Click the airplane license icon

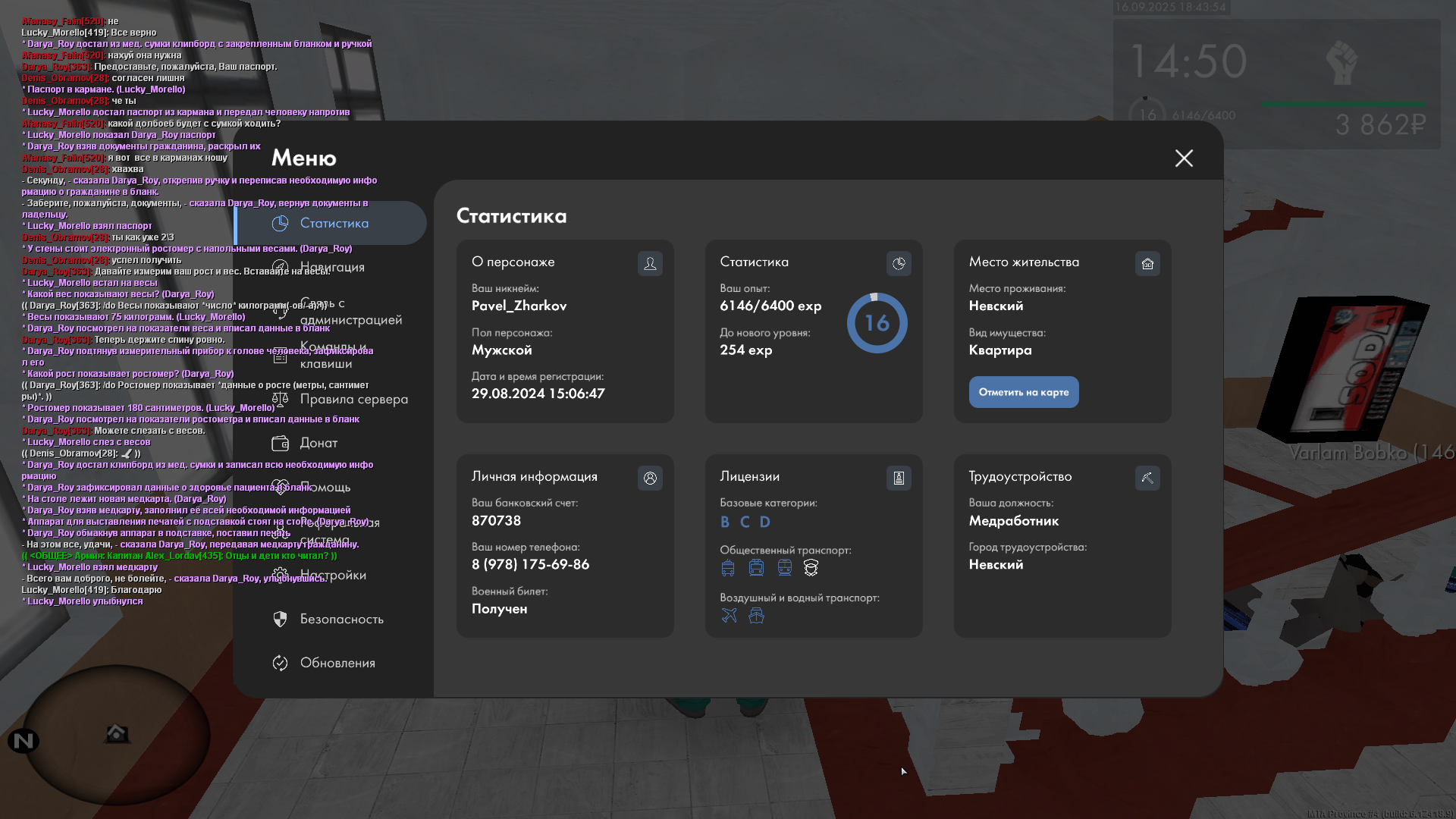coord(729,615)
